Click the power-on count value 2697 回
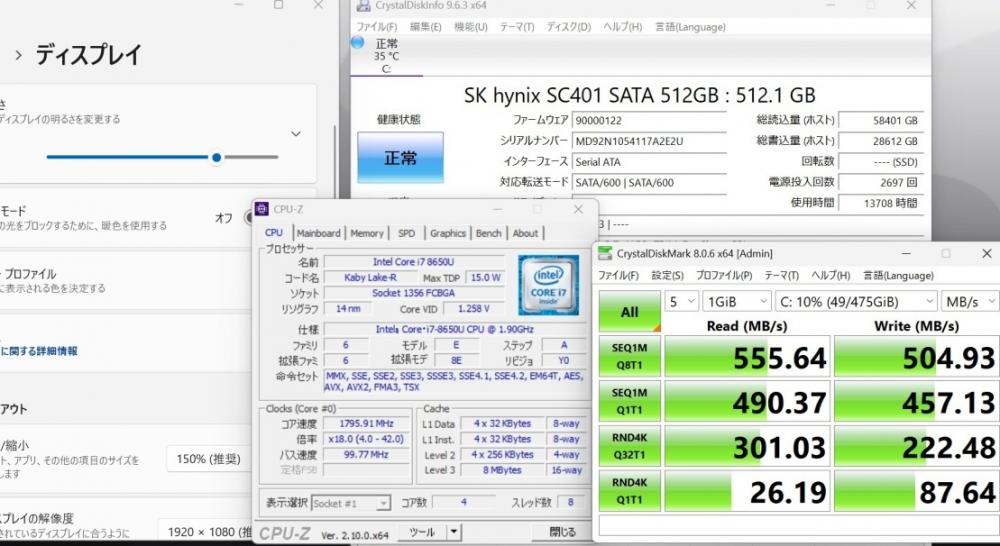The height and width of the screenshot is (546, 1000). pyautogui.click(x=881, y=182)
